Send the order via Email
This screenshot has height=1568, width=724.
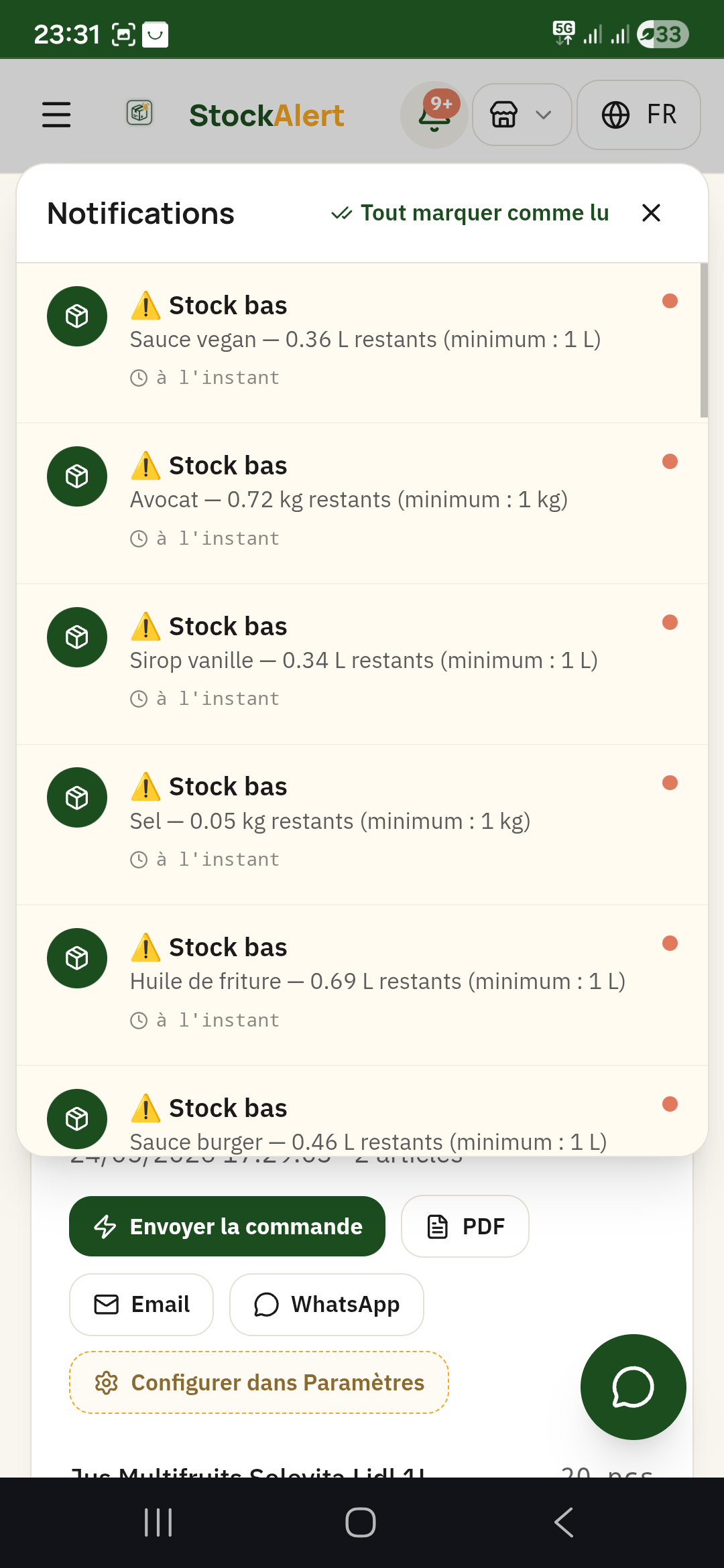click(x=141, y=1305)
